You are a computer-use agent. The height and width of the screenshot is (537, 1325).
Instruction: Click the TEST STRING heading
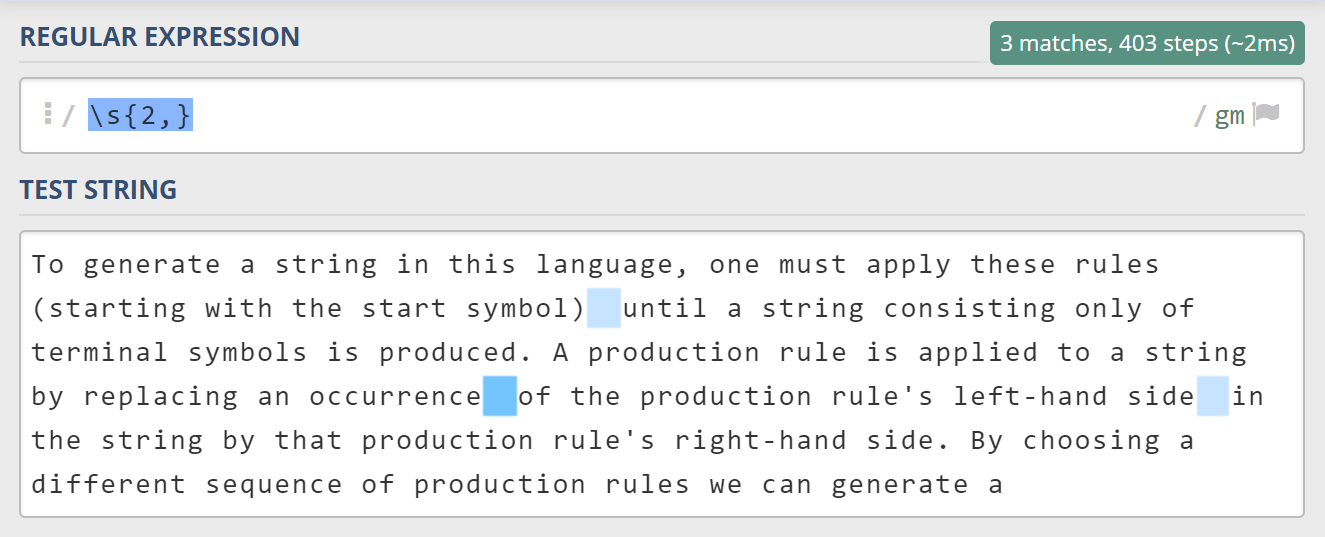point(98,190)
